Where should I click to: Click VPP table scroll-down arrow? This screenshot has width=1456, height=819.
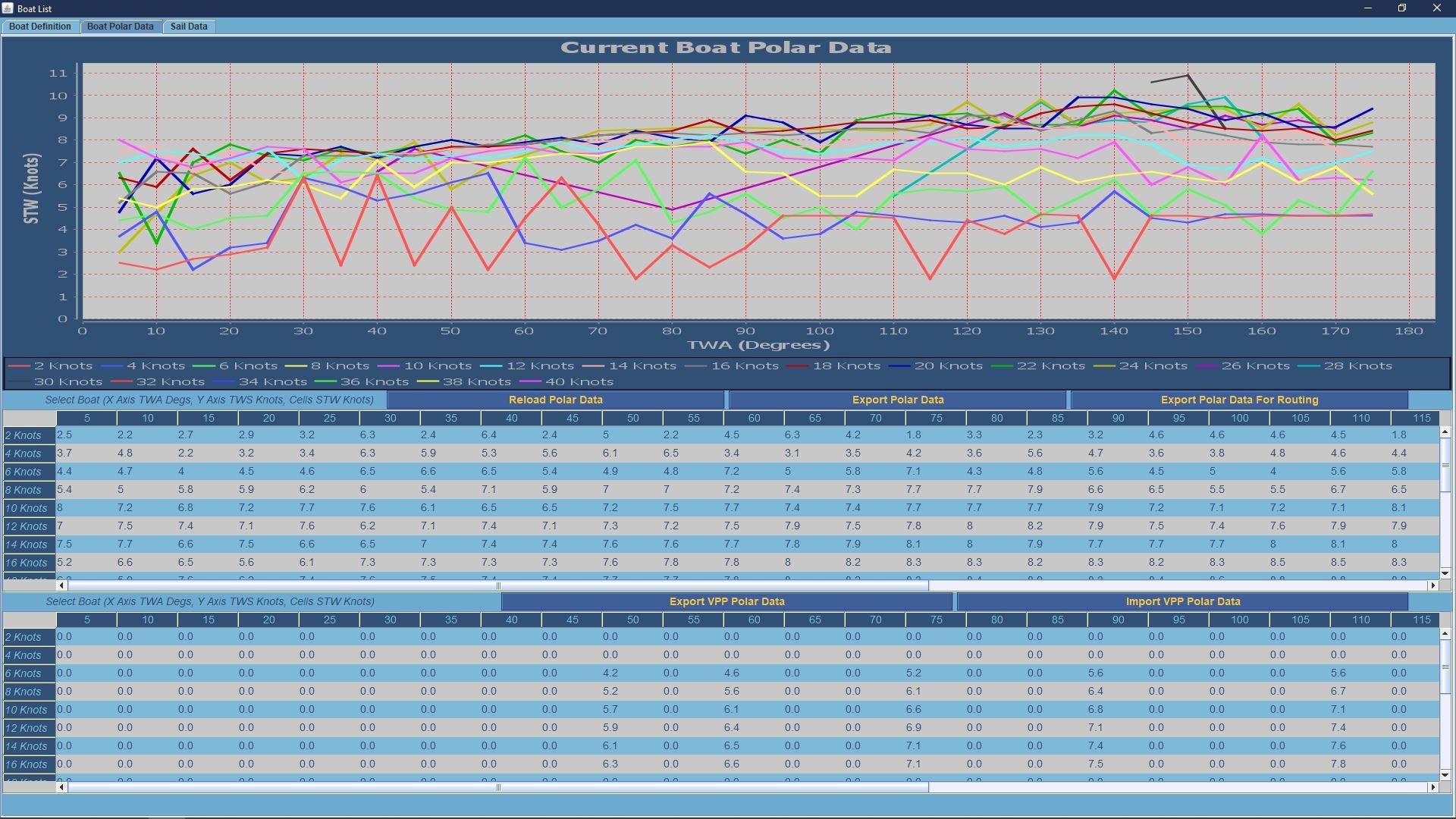point(1445,775)
